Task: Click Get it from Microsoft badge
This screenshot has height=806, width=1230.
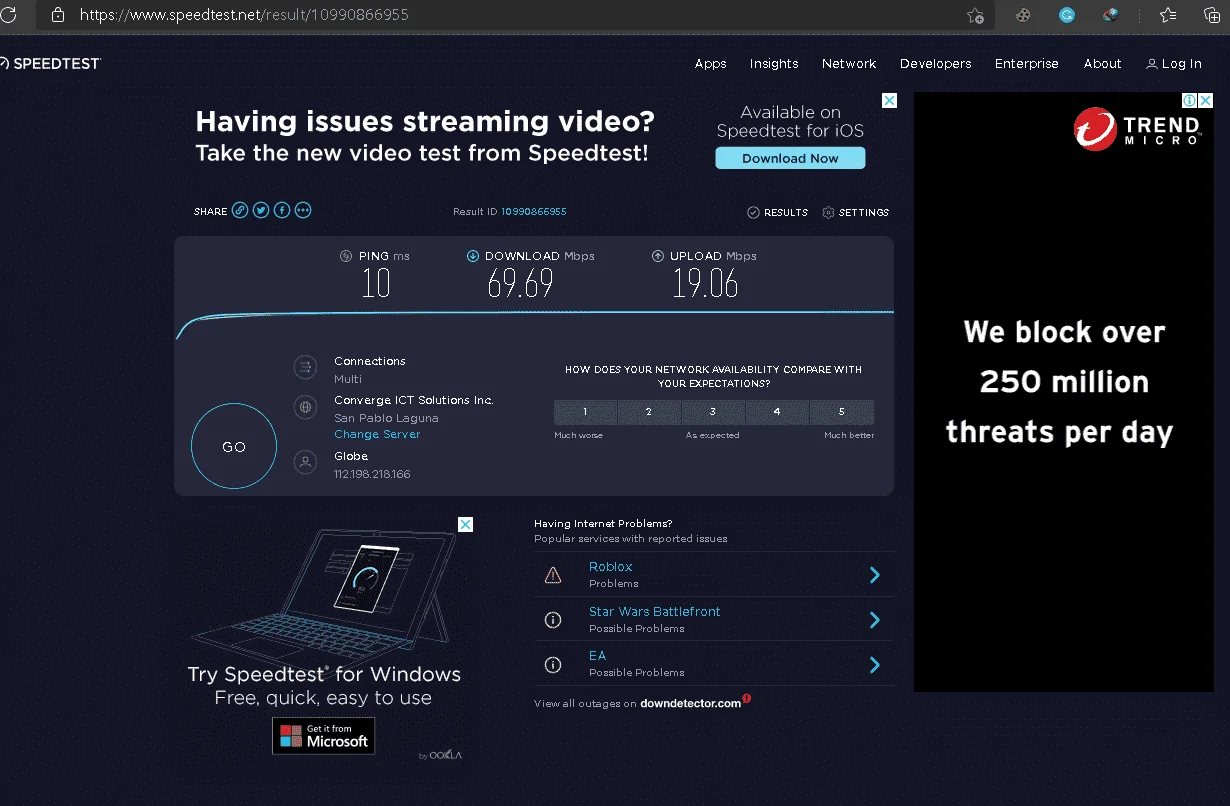Action: (x=323, y=735)
